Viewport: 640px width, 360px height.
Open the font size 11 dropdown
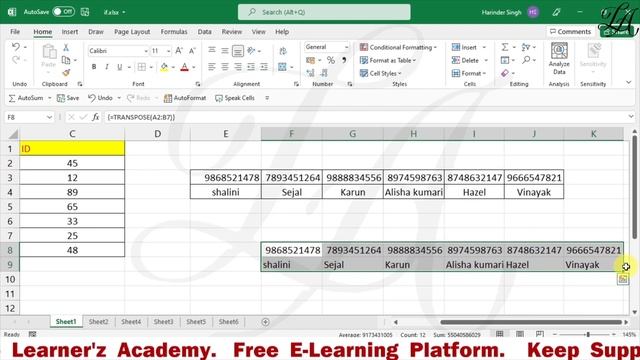click(x=168, y=51)
